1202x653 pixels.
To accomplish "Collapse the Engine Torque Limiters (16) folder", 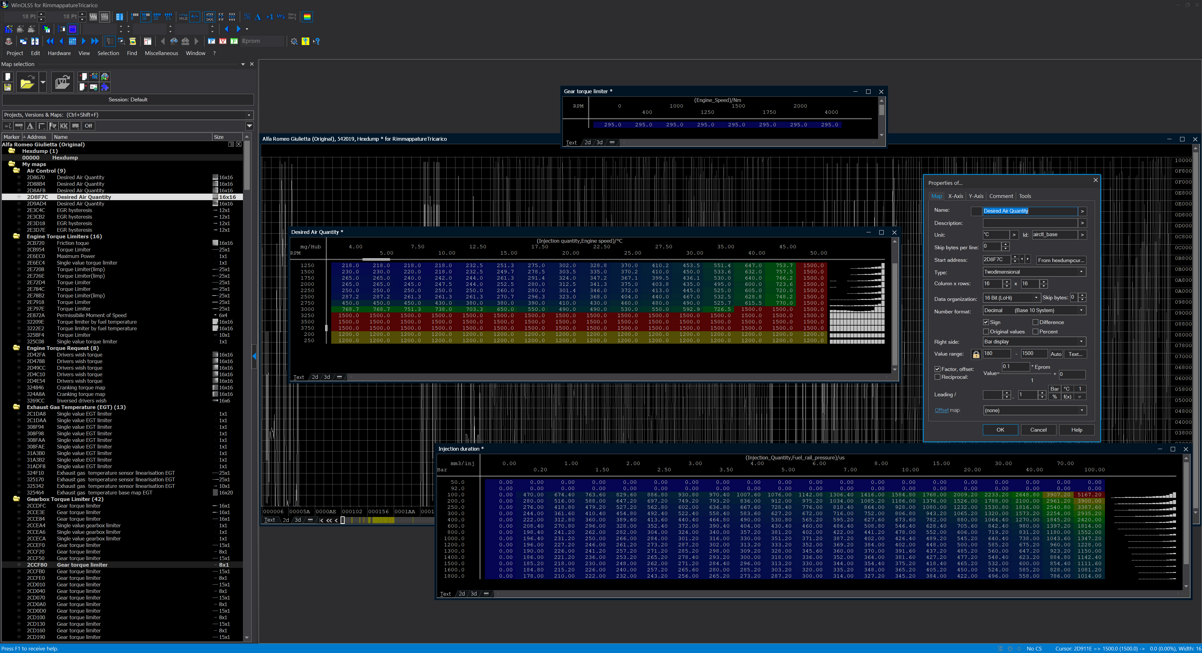I will point(17,237).
